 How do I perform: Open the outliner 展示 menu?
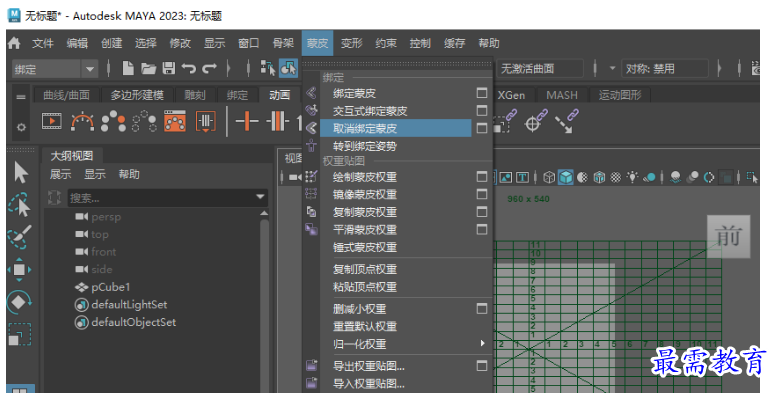[x=60, y=174]
